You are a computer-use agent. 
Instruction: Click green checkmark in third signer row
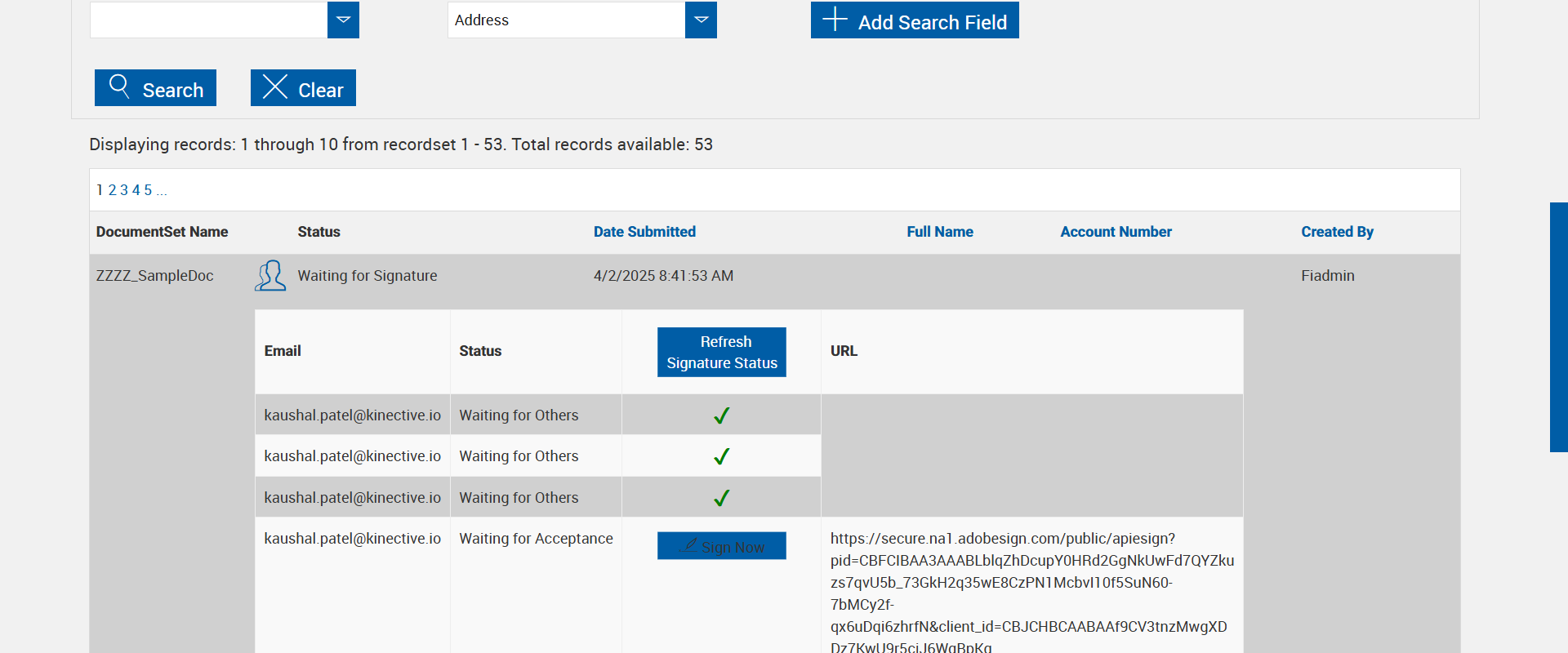point(721,498)
